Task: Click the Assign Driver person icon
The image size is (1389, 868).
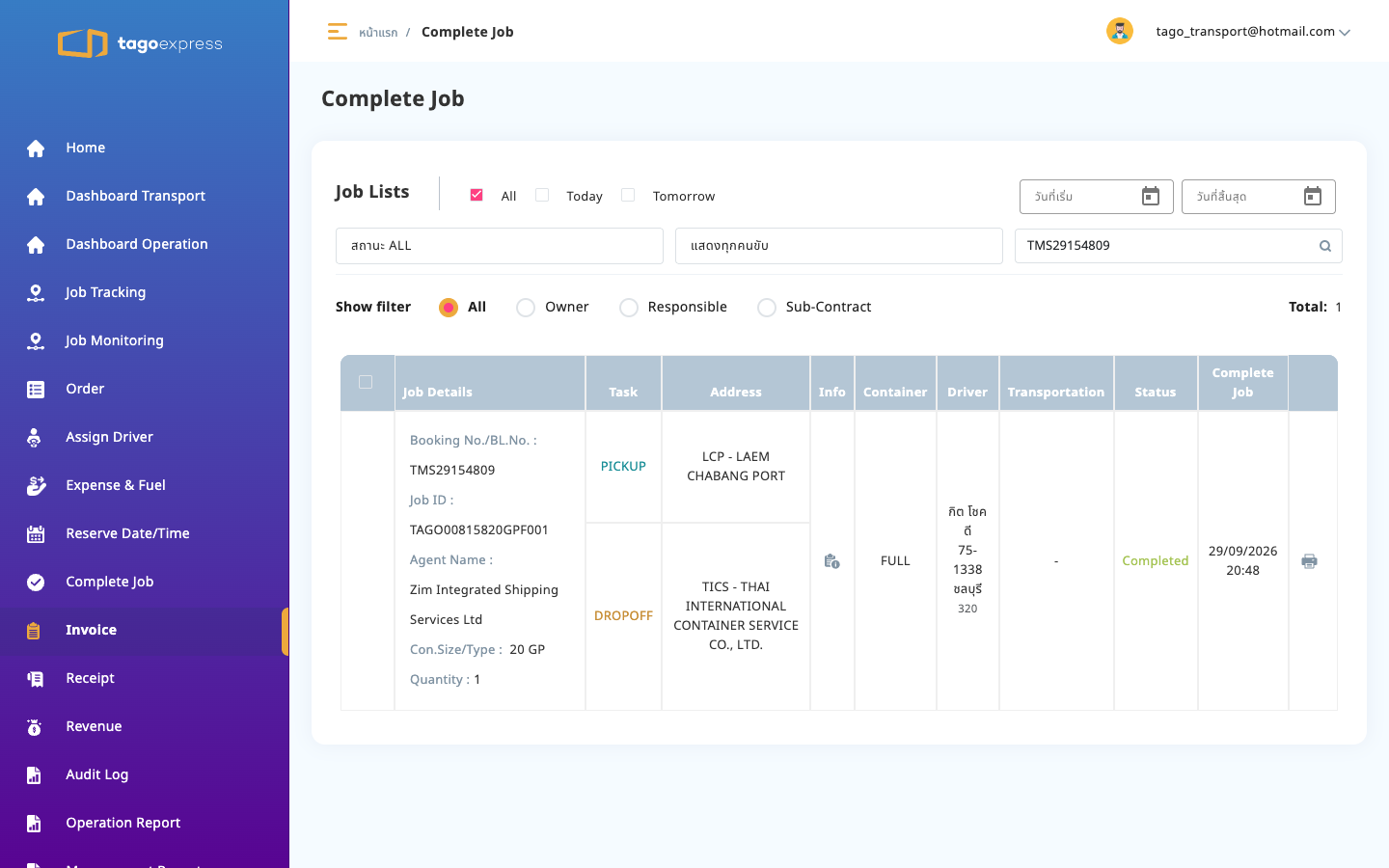Action: [x=35, y=437]
